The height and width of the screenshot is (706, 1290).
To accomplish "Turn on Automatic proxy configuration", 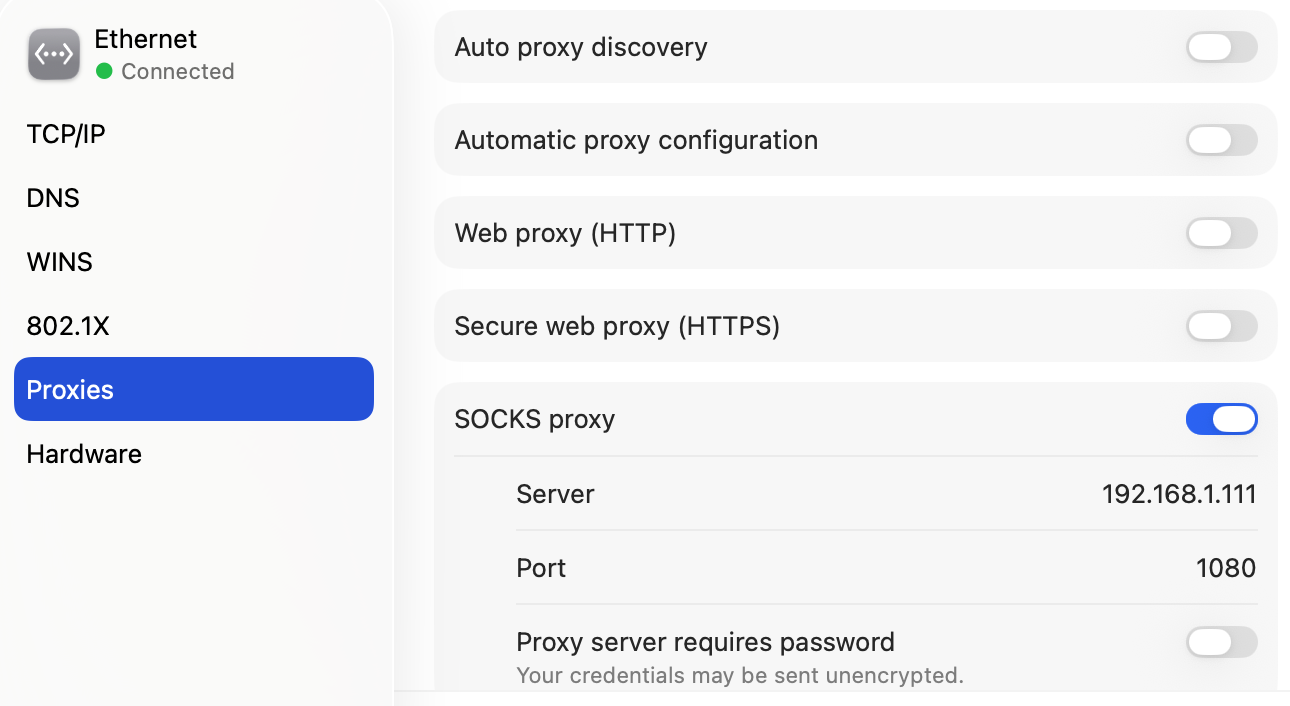I will 1221,140.
